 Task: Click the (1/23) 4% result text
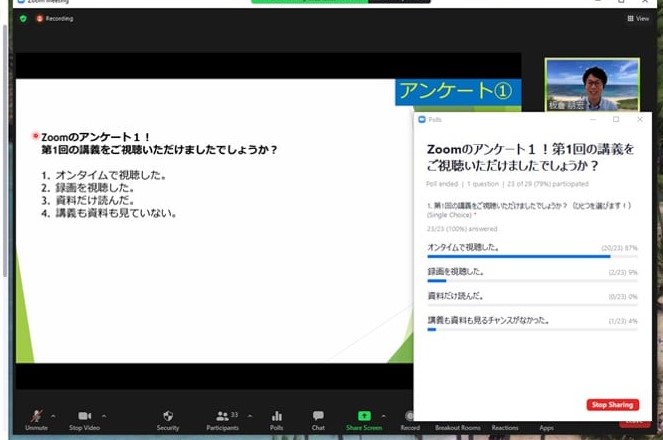pos(623,321)
